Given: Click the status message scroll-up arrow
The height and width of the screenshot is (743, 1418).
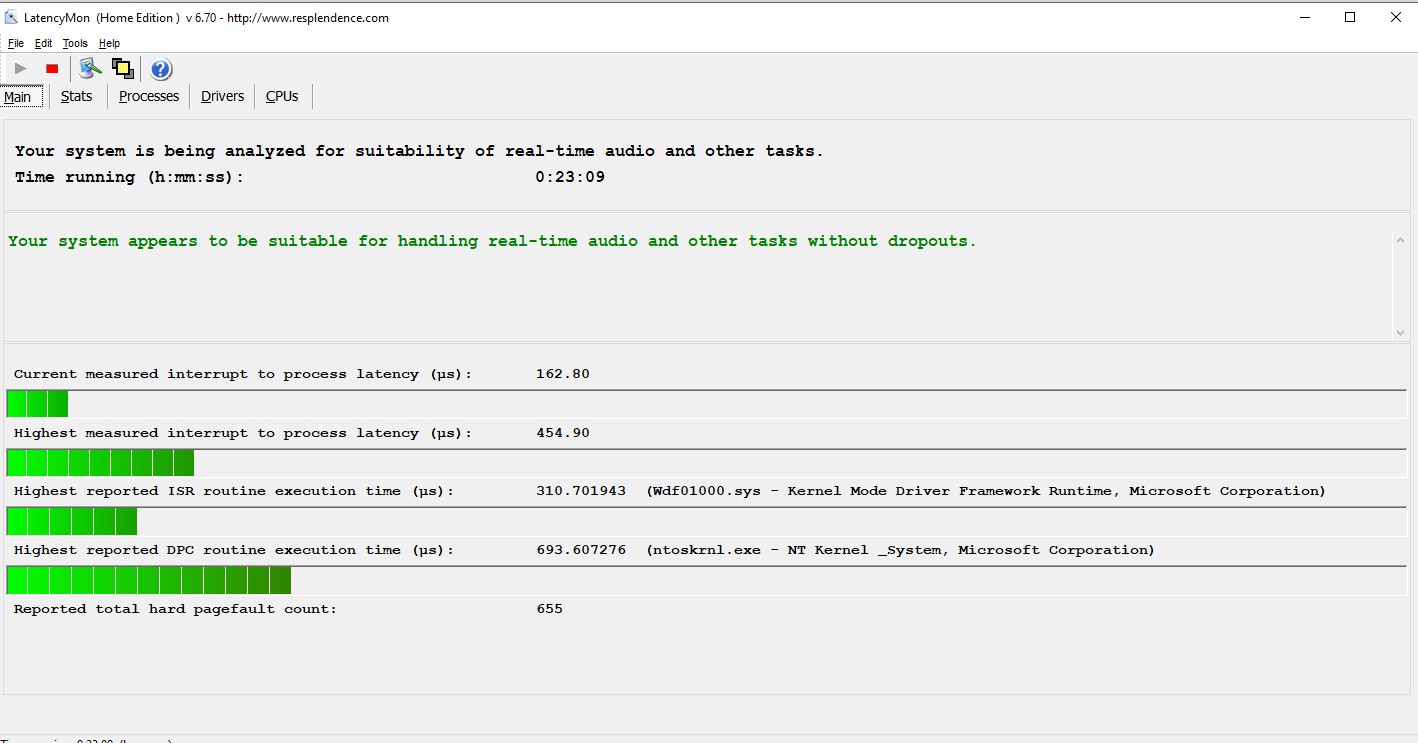Looking at the screenshot, I should [x=1398, y=240].
